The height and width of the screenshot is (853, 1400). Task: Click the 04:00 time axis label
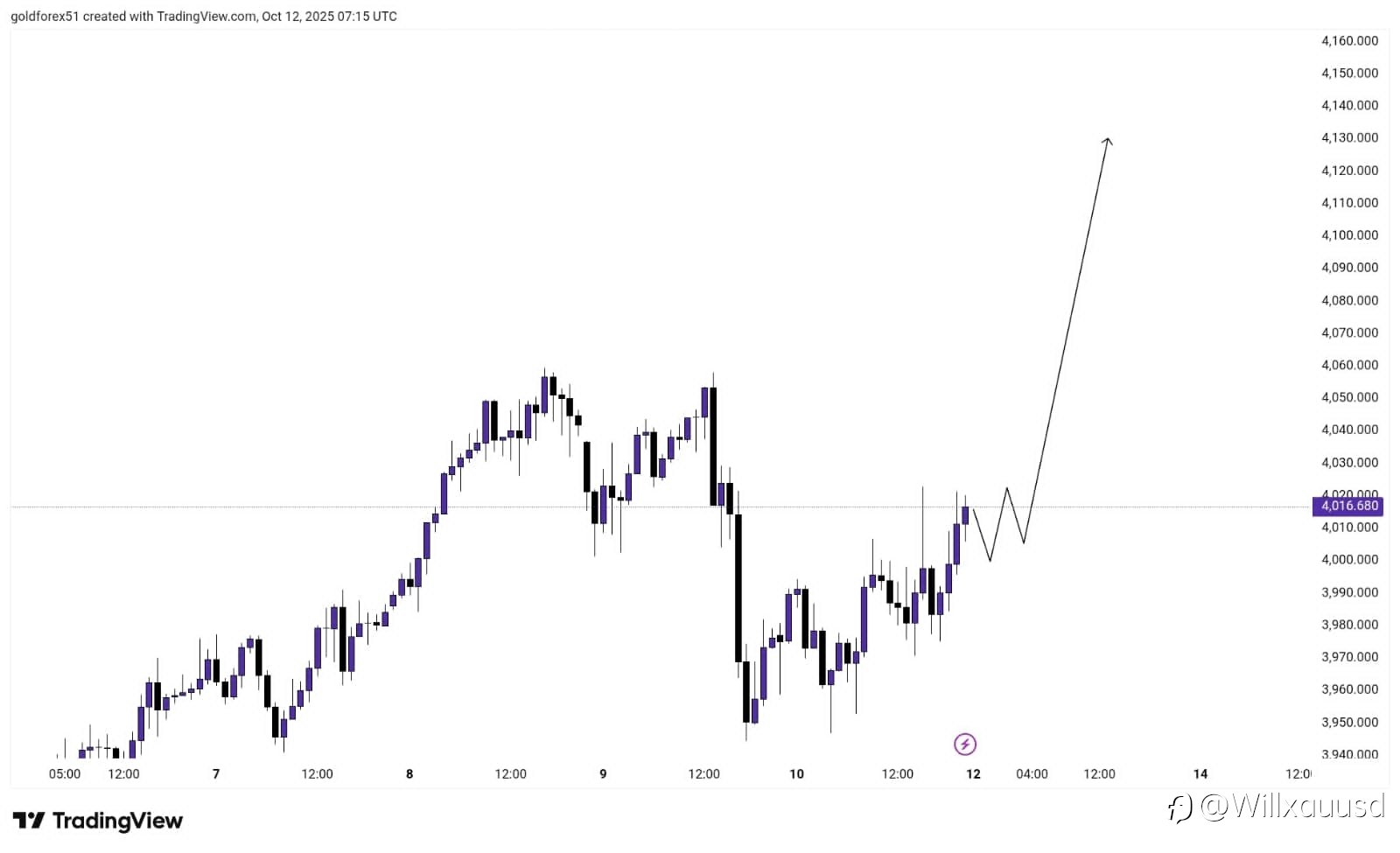coord(1032,773)
